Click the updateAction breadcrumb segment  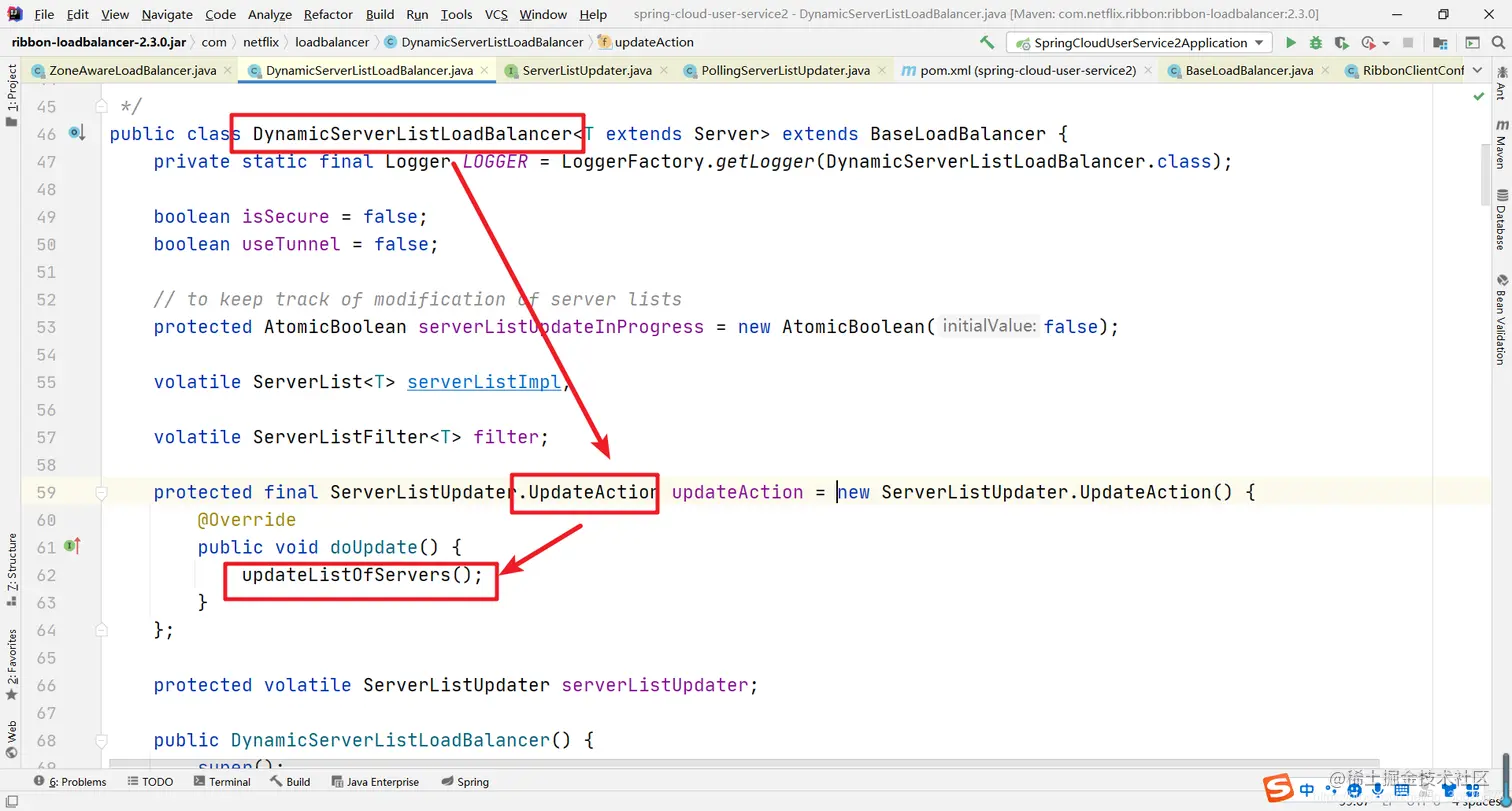point(645,42)
